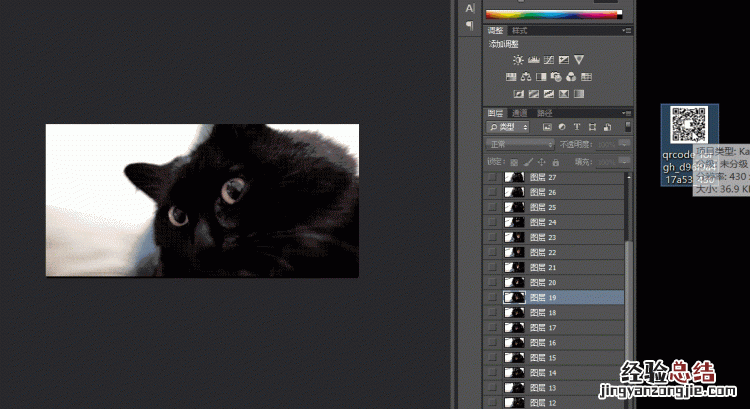Show 图层 19 via its visibility box

point(491,298)
